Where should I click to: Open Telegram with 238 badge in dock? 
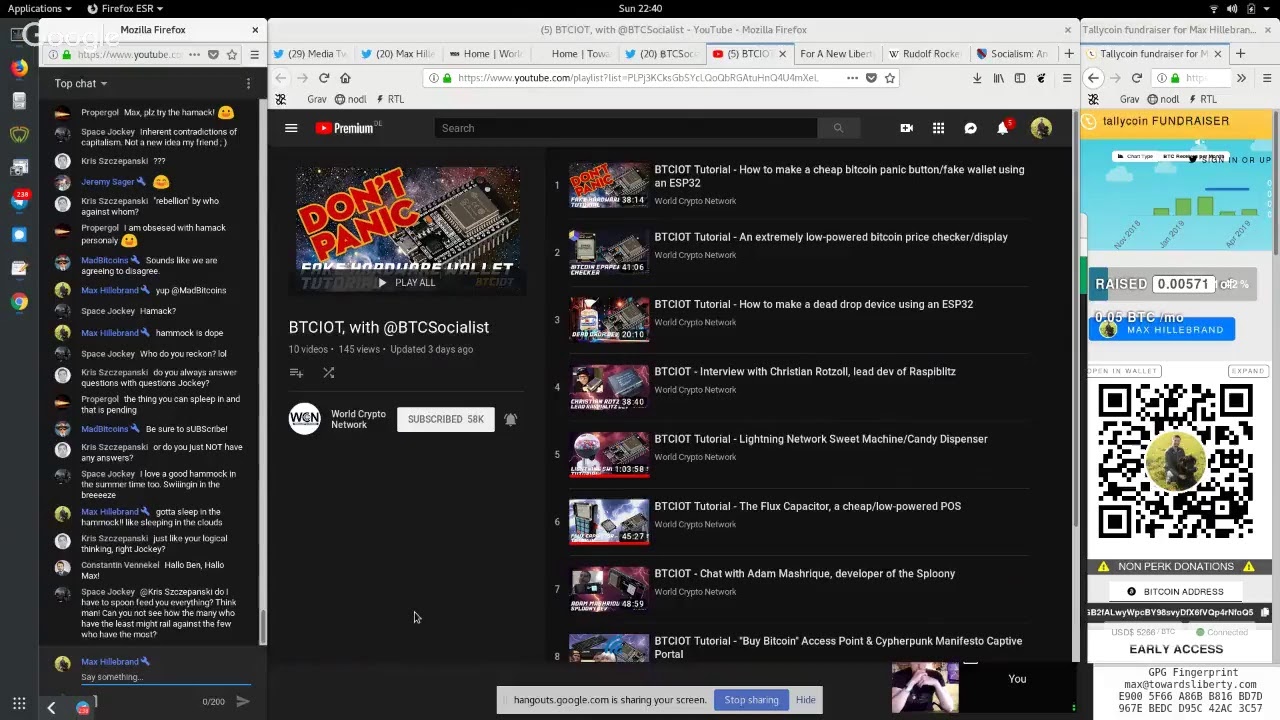pos(19,201)
